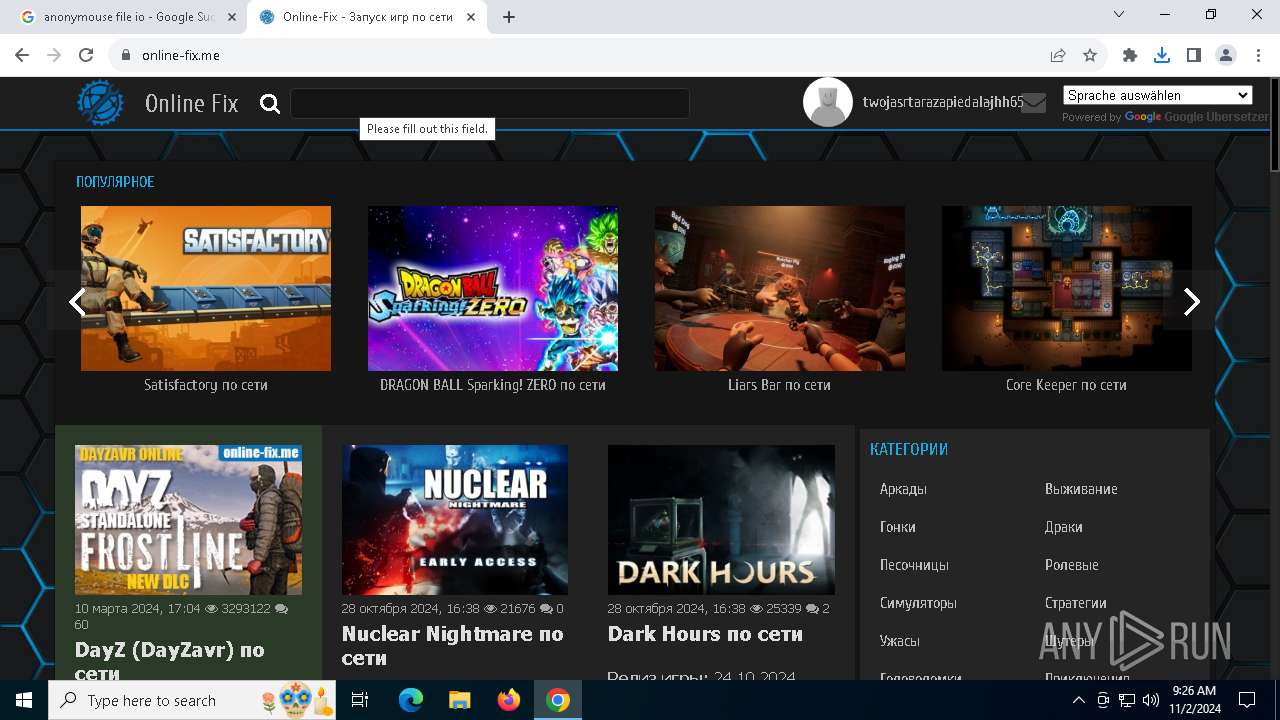The width and height of the screenshot is (1280, 720).
Task: Open the Chrome extensions puzzle icon
Action: pos(1130,55)
